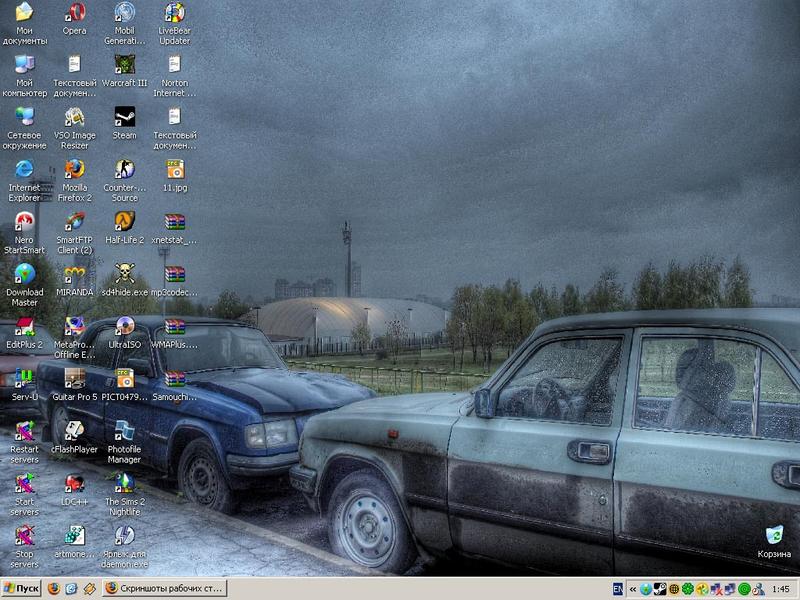This screenshot has height=600, width=800.
Task: Select The Sims 2 Nightlife icon
Action: [x=124, y=484]
